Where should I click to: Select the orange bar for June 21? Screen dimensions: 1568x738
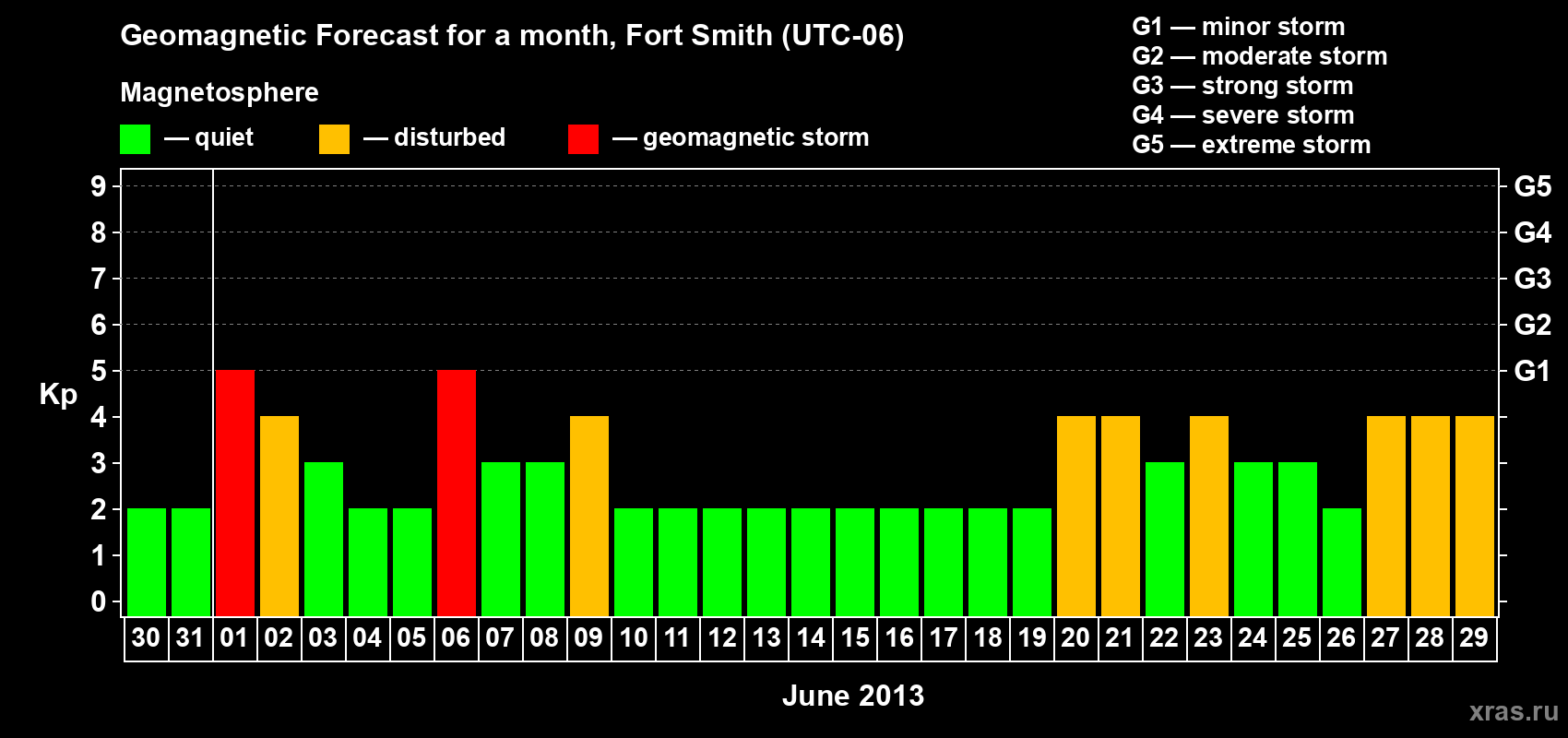click(x=1121, y=517)
